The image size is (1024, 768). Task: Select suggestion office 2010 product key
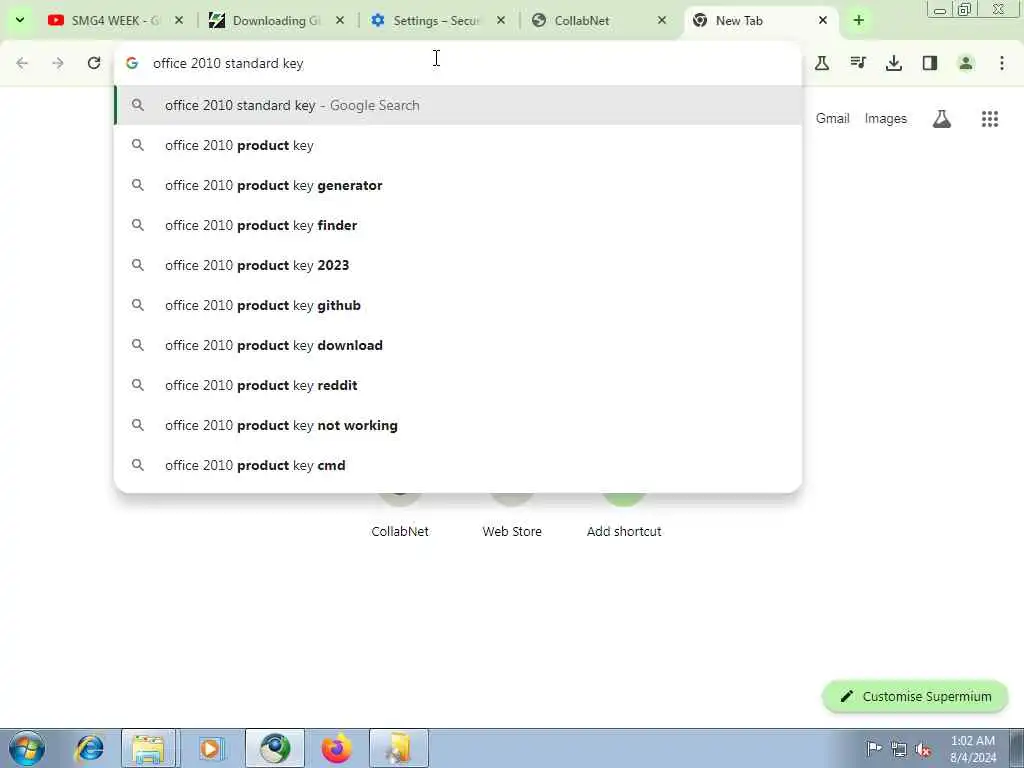pos(458,145)
